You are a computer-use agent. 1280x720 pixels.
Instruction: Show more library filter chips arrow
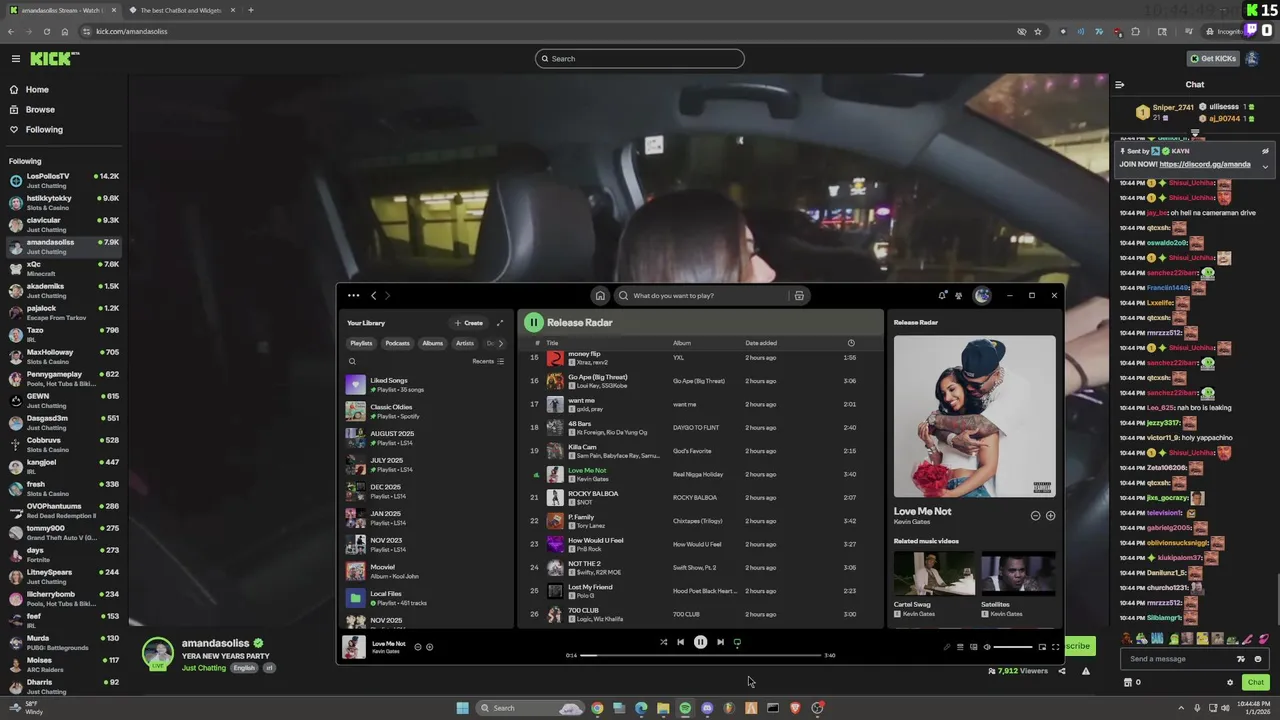(501, 343)
